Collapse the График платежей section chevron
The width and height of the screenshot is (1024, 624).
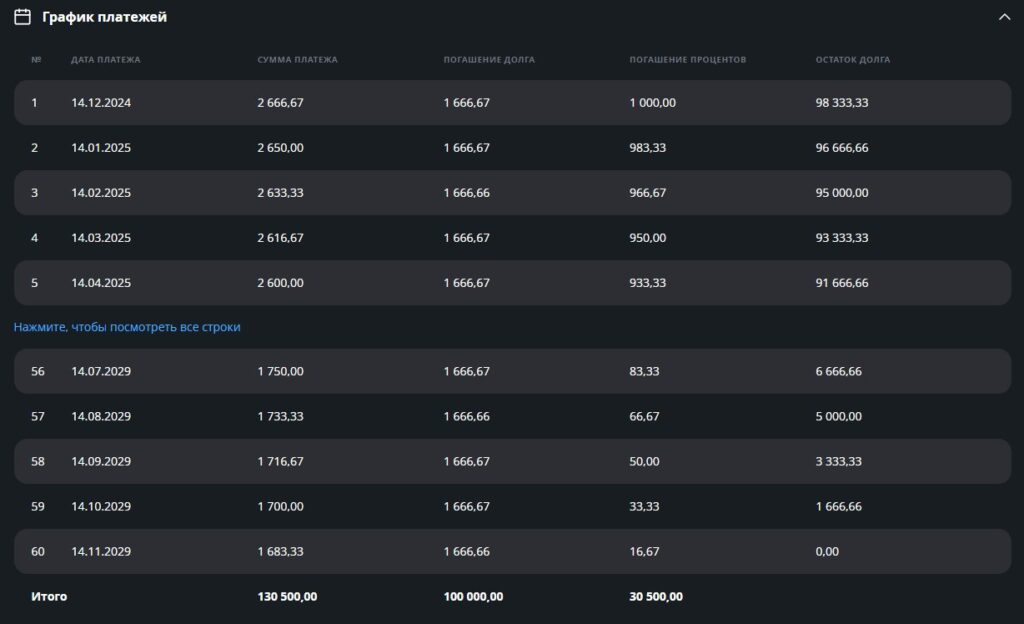1004,17
